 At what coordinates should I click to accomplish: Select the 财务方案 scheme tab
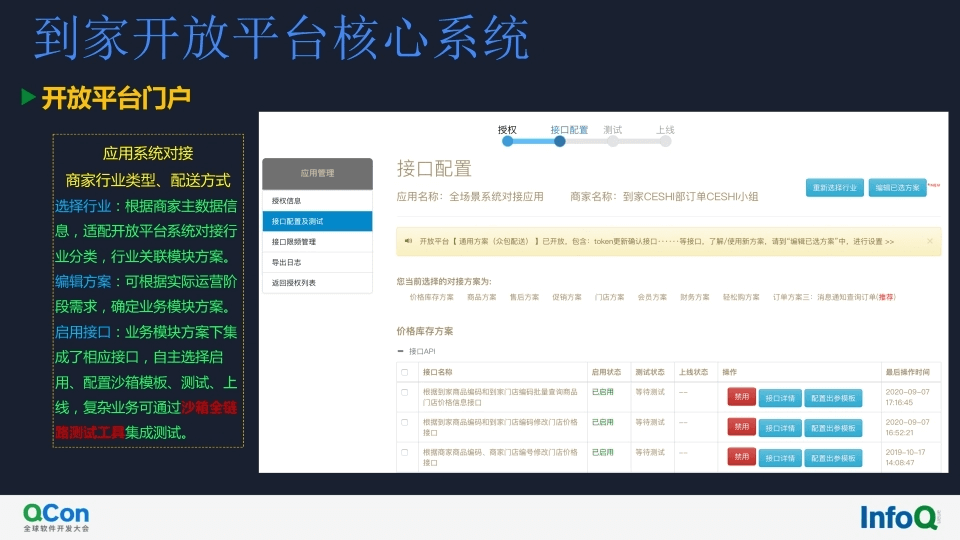[x=695, y=297]
